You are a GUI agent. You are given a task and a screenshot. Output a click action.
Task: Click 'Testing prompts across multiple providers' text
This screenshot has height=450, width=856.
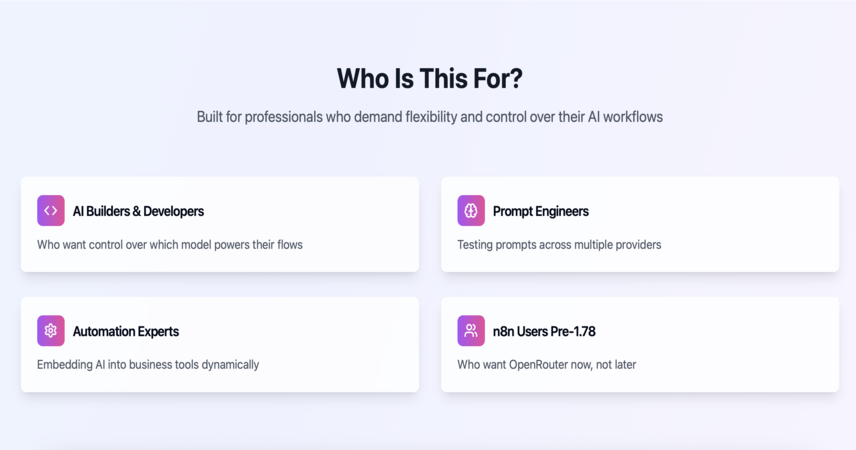point(559,245)
